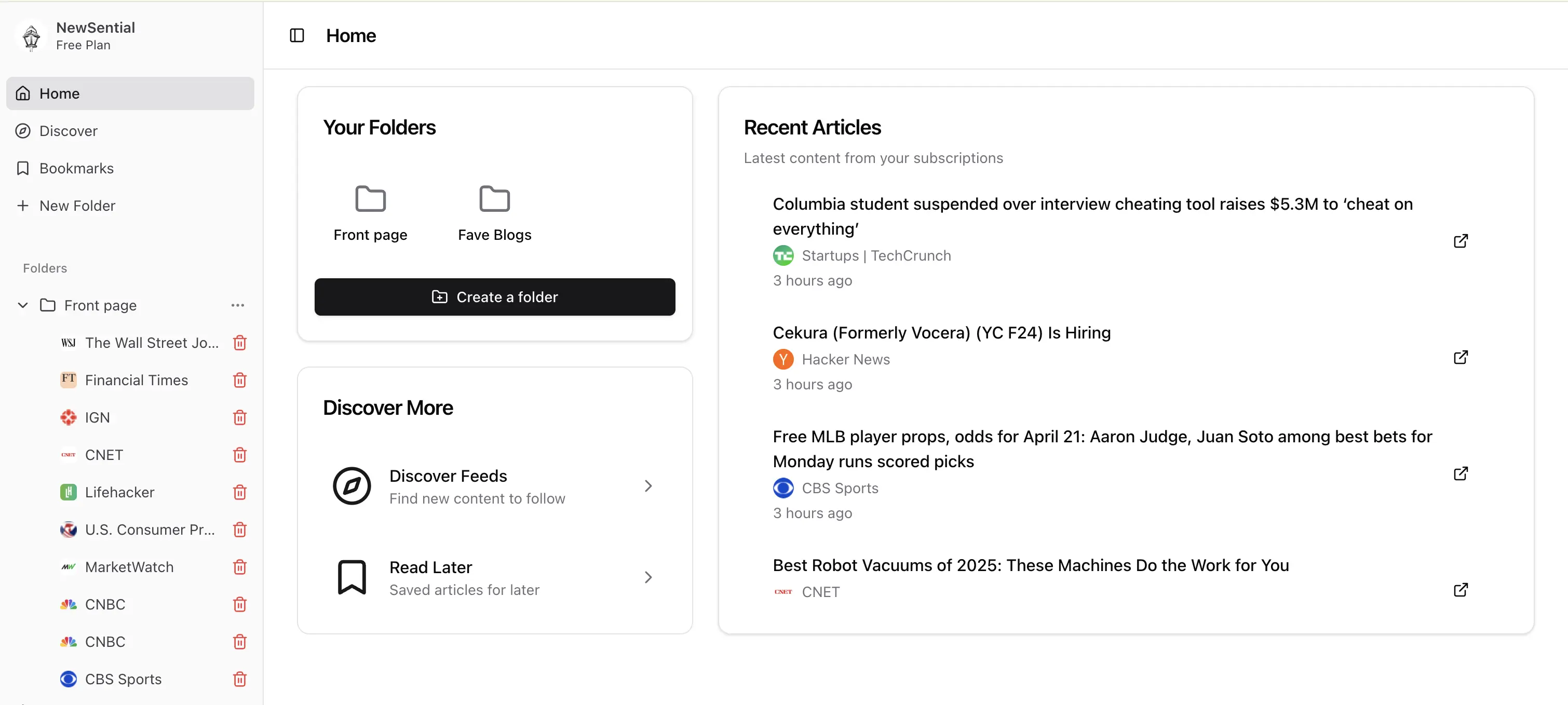Click the CNET source name in Recent Articles
1568x705 pixels.
(820, 592)
